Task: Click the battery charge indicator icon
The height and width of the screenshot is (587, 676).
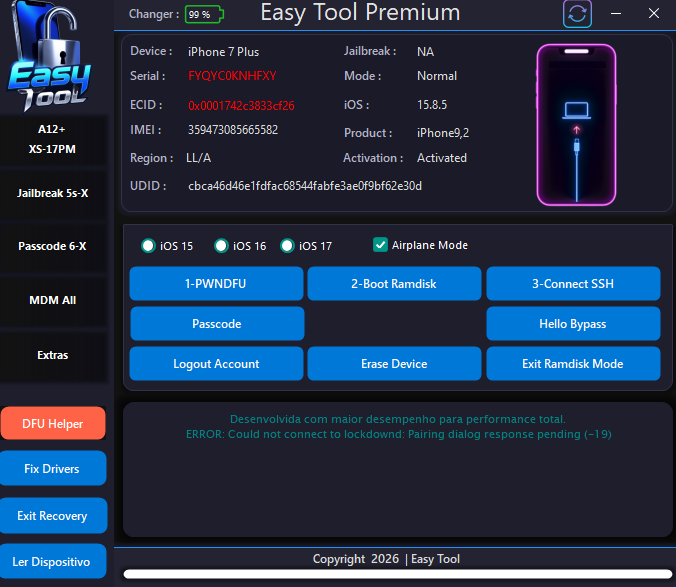Action: point(205,14)
